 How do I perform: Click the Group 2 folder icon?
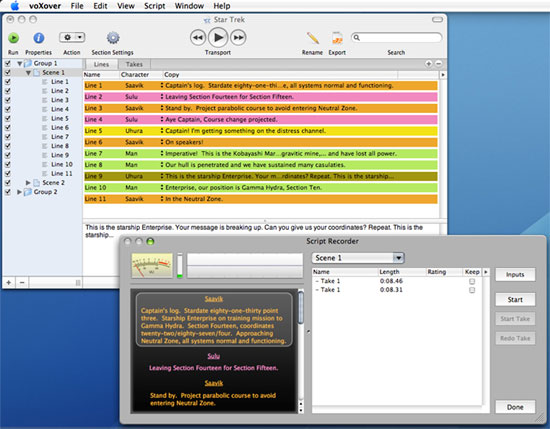tap(28, 192)
